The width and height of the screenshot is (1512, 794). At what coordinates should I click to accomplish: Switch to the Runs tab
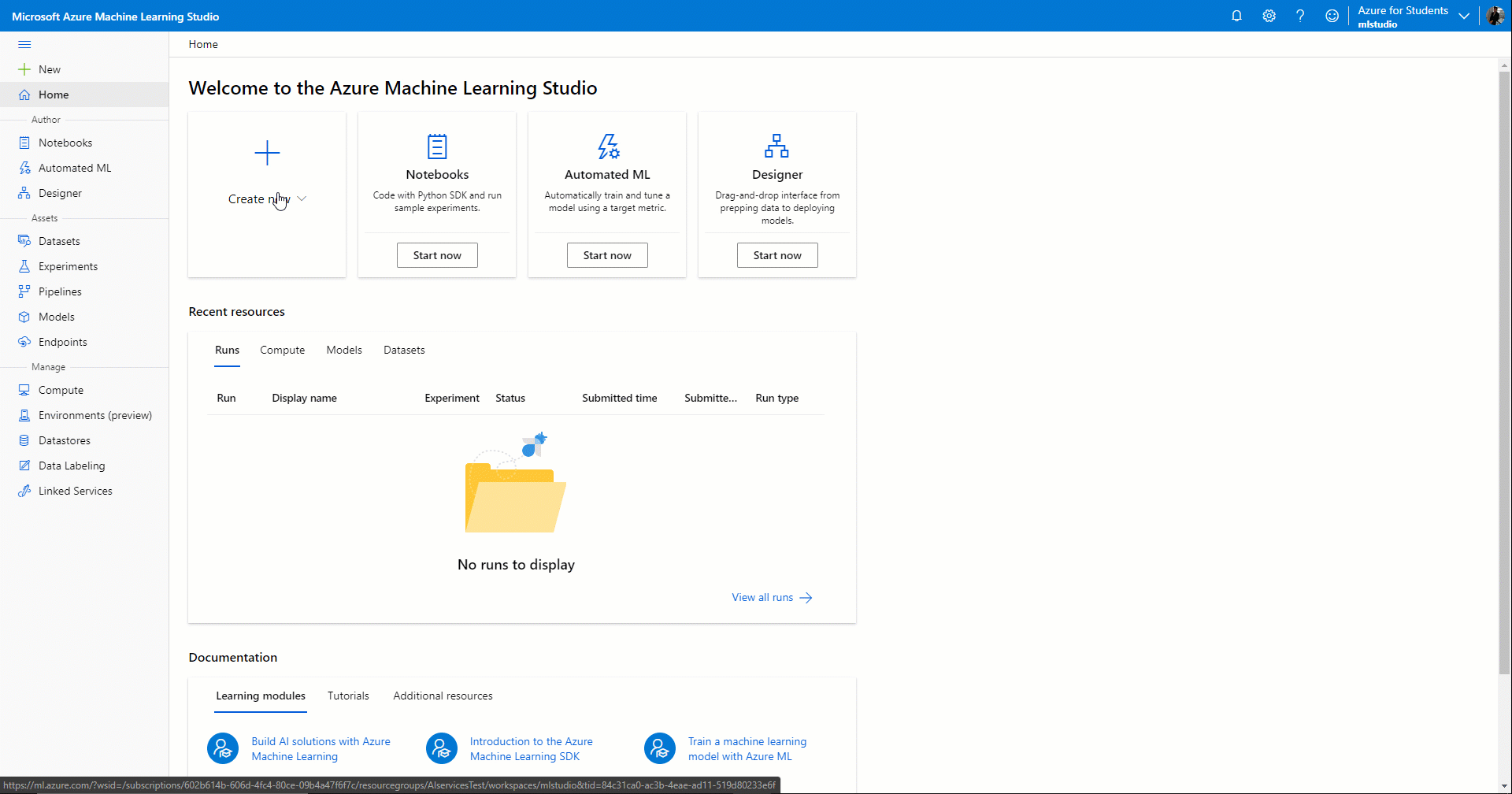(x=227, y=350)
